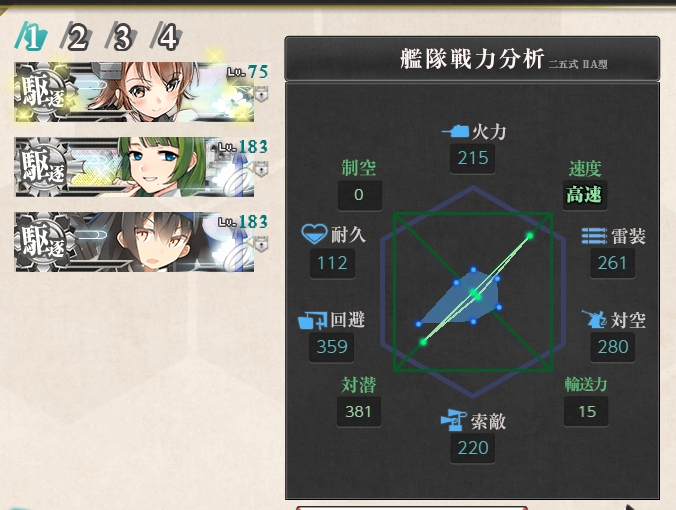Click the firepower 火力 turret icon
This screenshot has height=510, width=676.
coord(455,131)
